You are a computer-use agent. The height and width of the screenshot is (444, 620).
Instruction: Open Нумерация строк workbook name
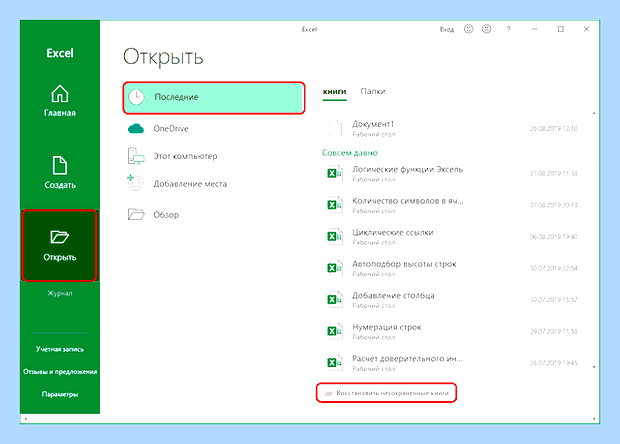[x=387, y=327]
